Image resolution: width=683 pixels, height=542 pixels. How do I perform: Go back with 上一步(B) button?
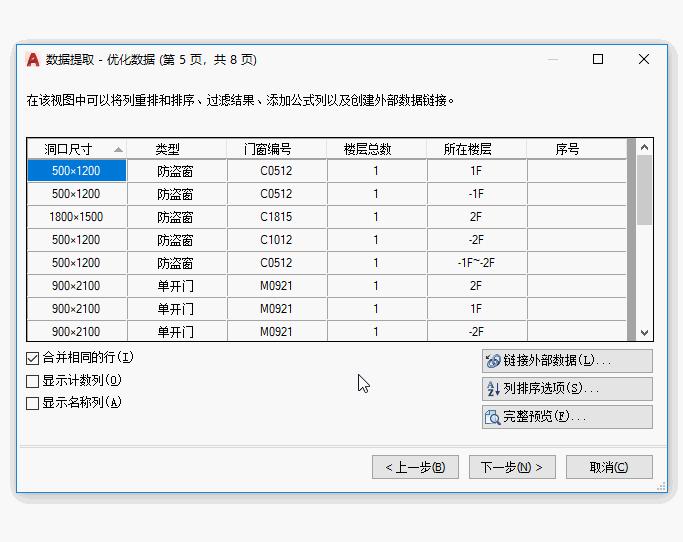[415, 467]
